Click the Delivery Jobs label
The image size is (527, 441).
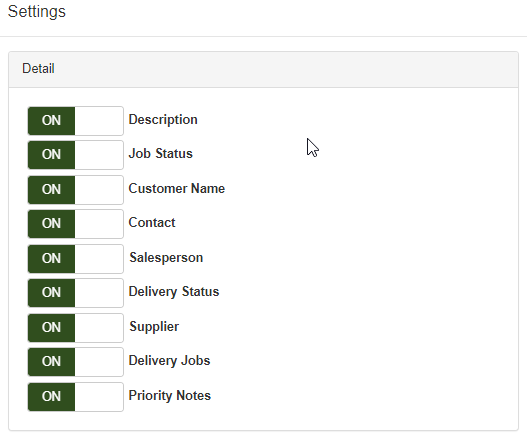[169, 361]
